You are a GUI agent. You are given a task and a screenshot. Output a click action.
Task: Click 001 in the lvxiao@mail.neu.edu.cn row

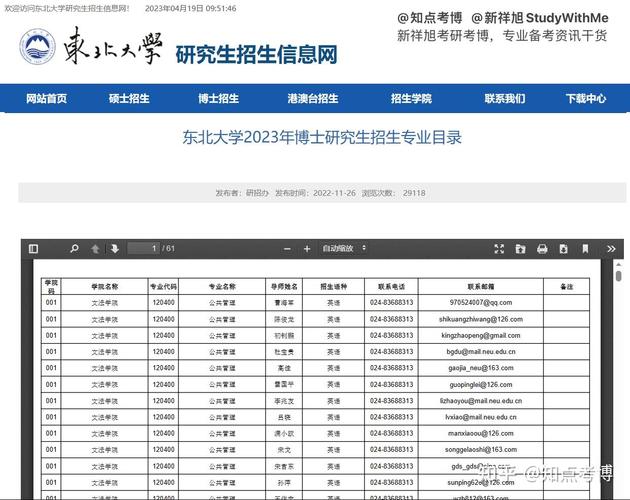point(51,417)
